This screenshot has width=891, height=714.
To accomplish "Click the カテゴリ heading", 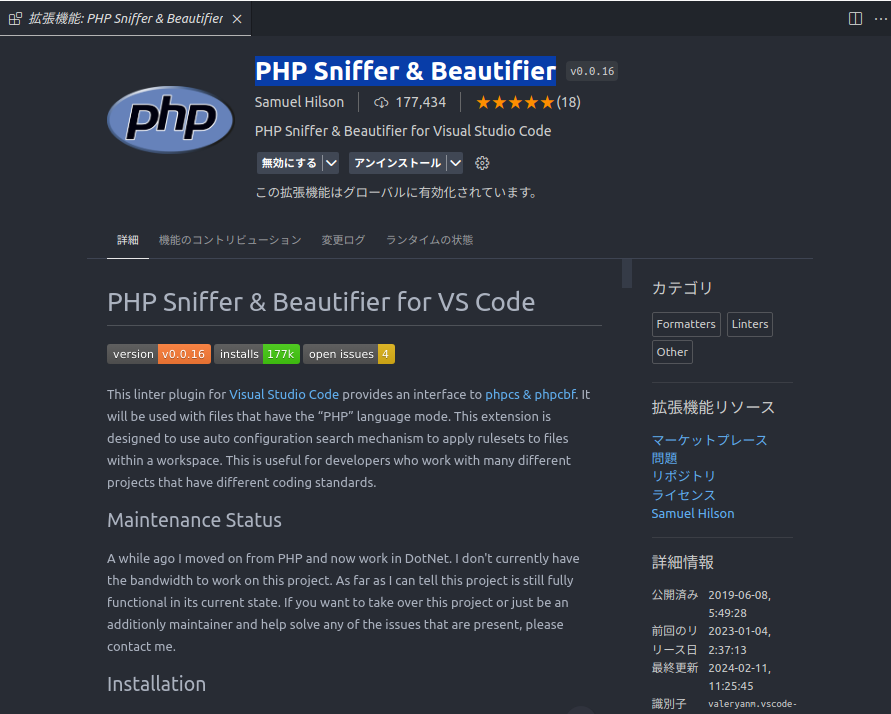I will point(682,288).
